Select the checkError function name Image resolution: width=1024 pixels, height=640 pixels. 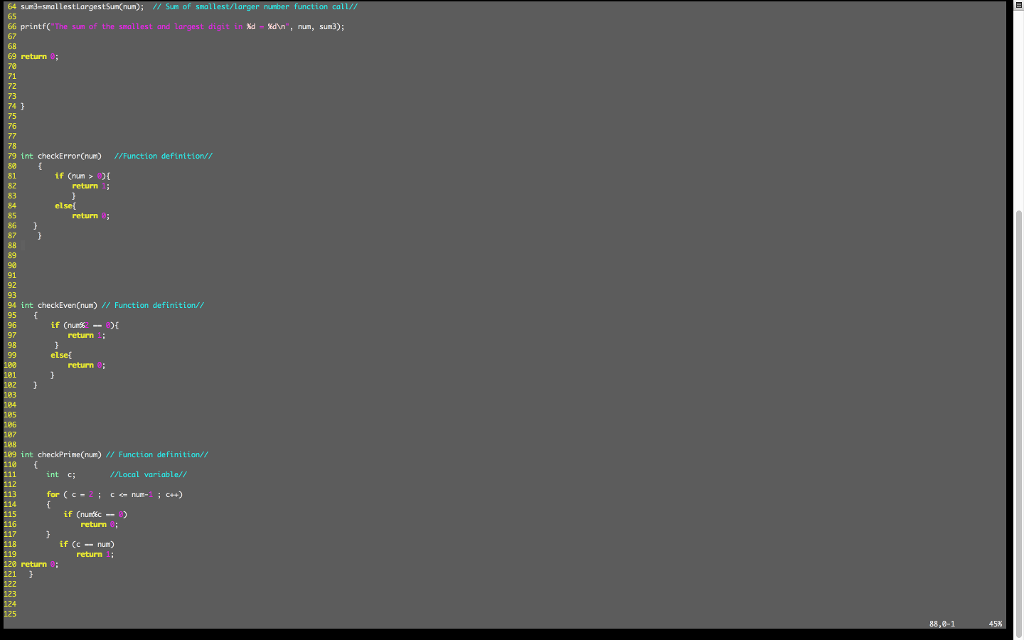pos(53,155)
